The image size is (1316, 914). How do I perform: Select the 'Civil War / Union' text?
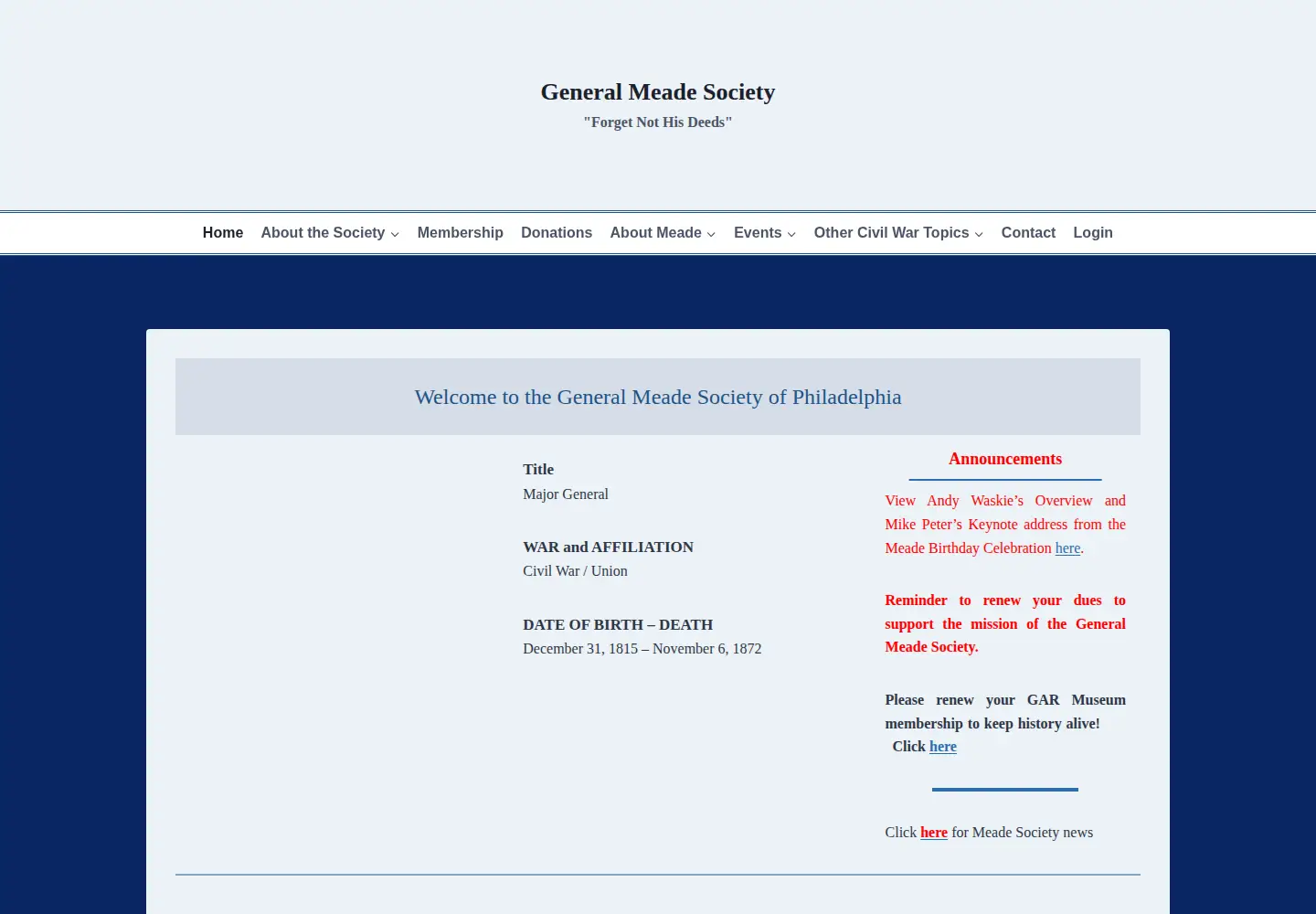coord(575,571)
